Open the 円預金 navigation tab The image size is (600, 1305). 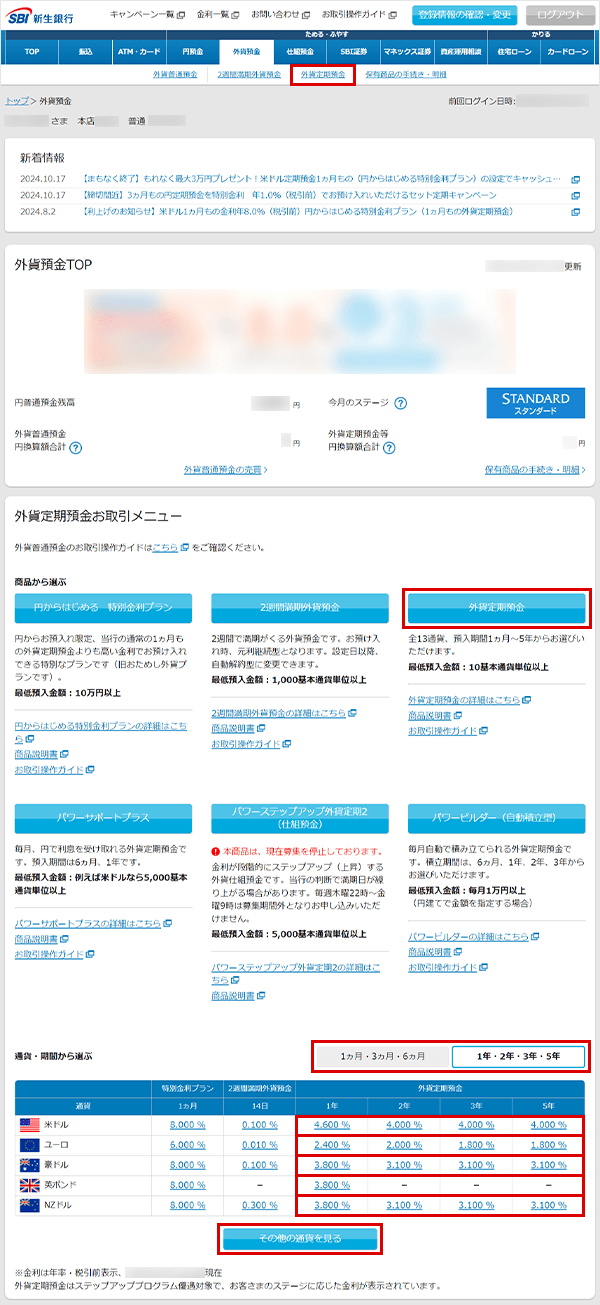(190, 50)
